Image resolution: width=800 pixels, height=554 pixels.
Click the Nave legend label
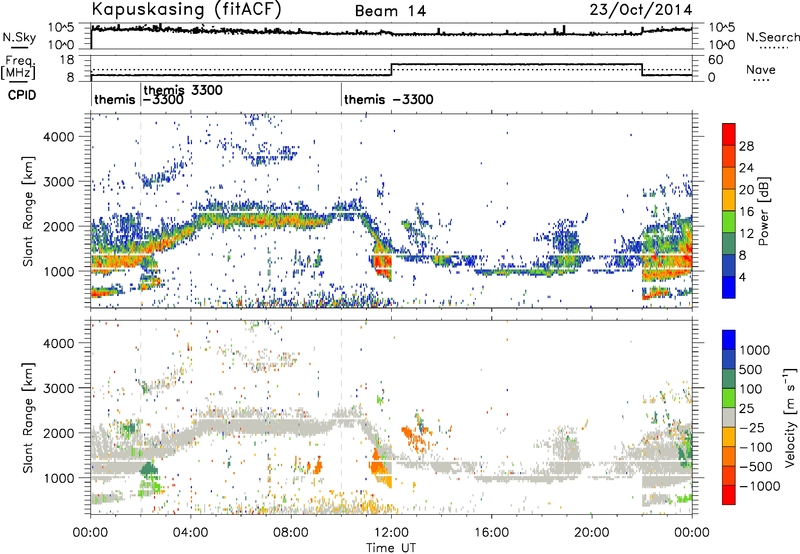click(761, 69)
